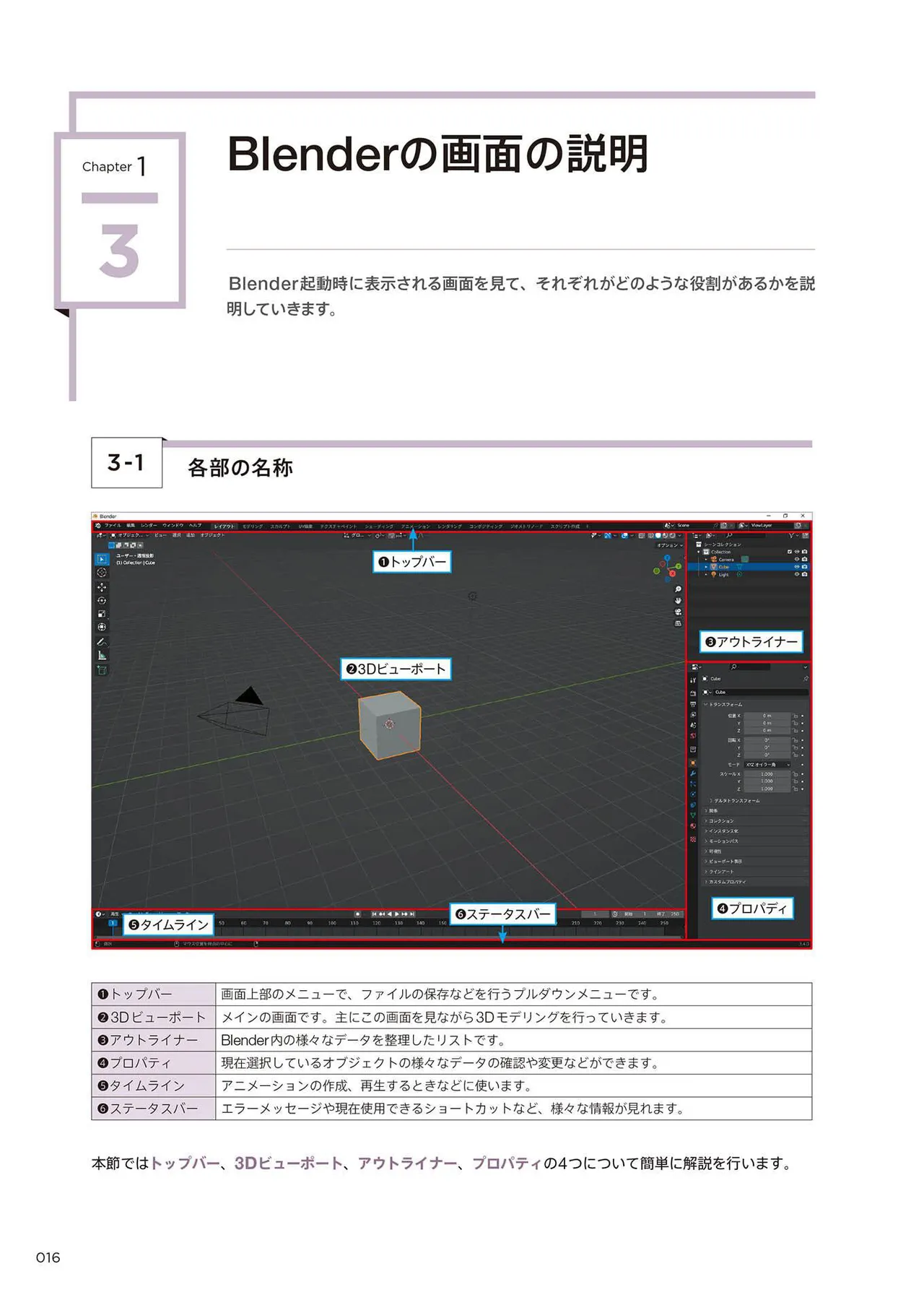Screen dimensions: 924x1305
Task: Select the Rotate tool
Action: click(102, 601)
